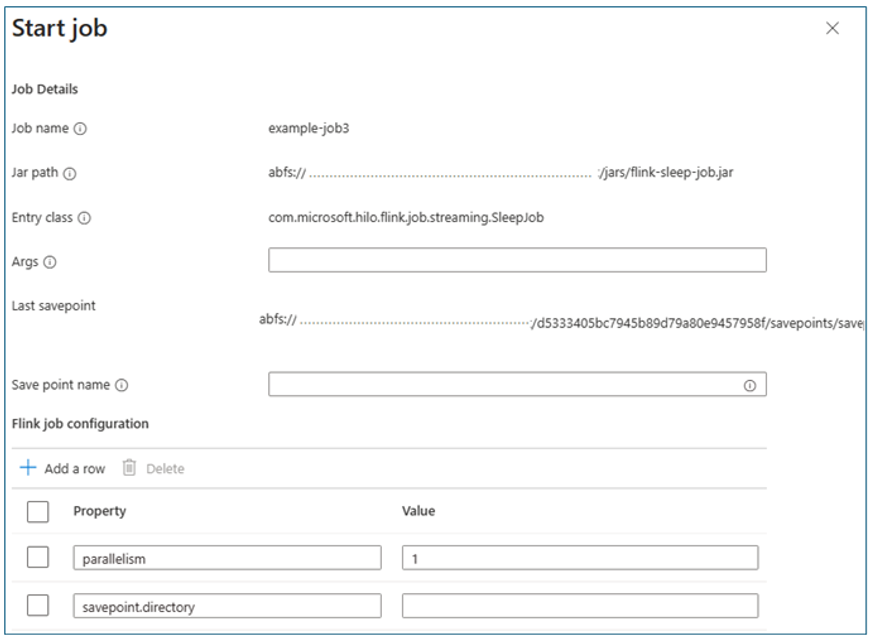This screenshot has width=873, height=637.
Task: Click the info icon next to Args
Action: tap(50, 263)
